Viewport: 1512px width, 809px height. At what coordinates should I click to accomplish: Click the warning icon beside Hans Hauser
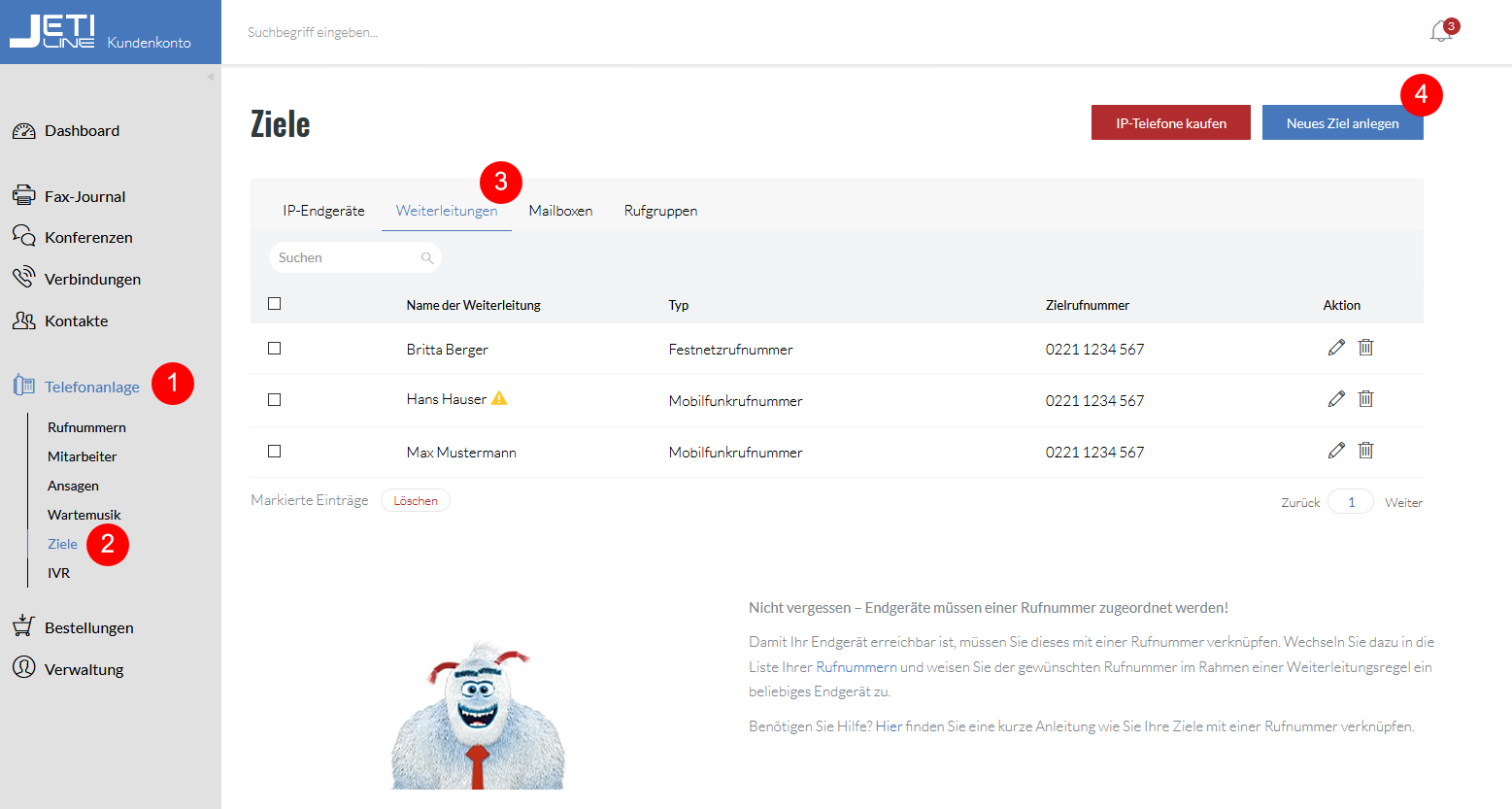pos(499,398)
